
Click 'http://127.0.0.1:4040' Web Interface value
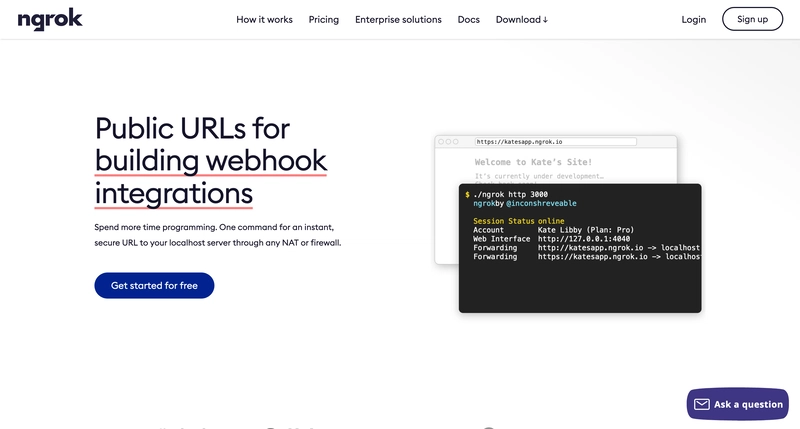pyautogui.click(x=584, y=239)
